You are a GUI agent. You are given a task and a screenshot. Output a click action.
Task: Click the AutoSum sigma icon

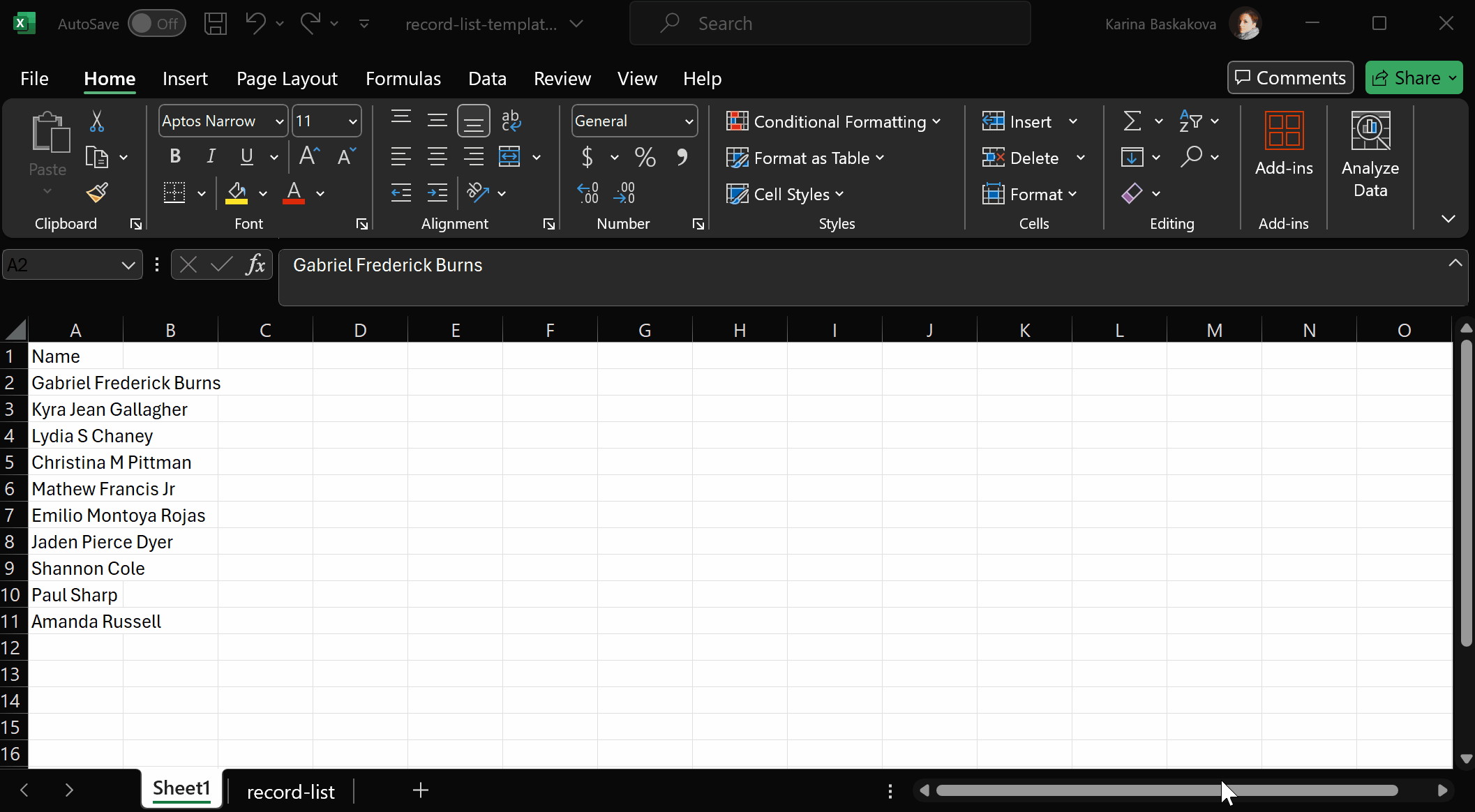point(1132,121)
